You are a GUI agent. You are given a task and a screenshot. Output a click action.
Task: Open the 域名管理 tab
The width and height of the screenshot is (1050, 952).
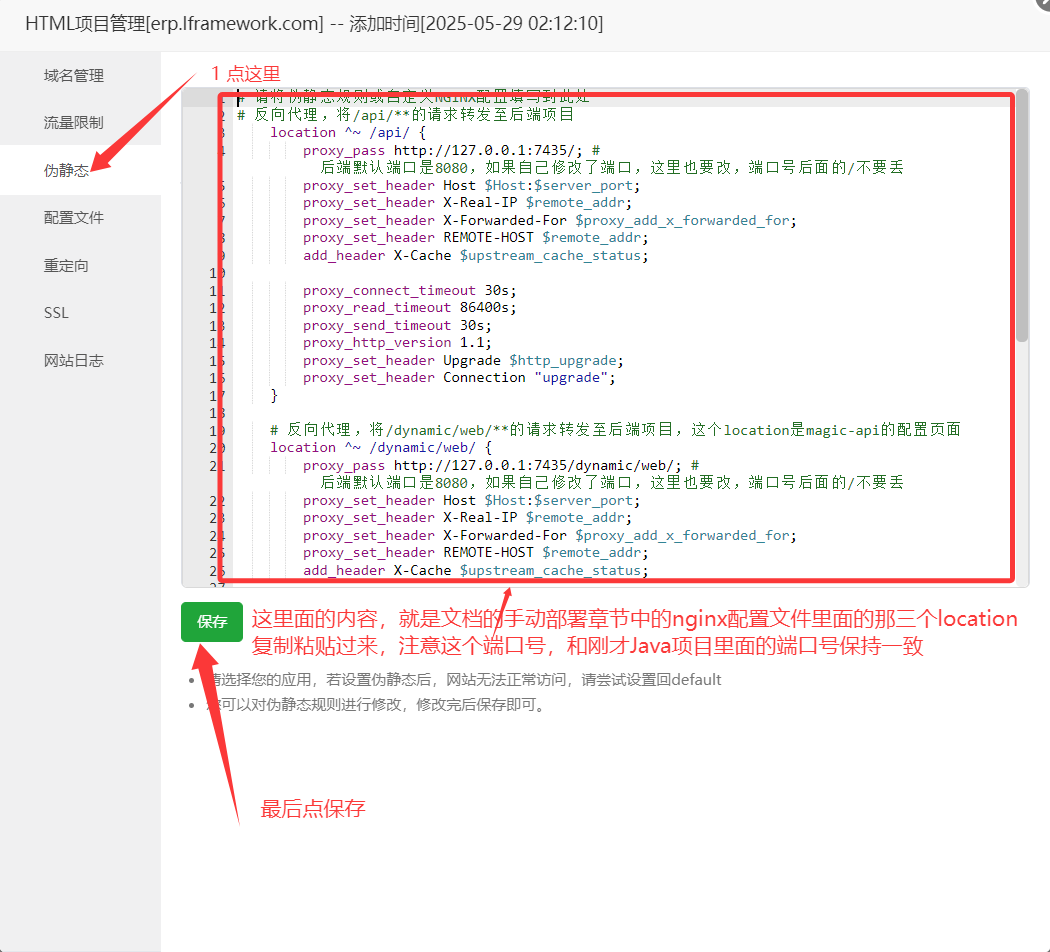(74, 76)
